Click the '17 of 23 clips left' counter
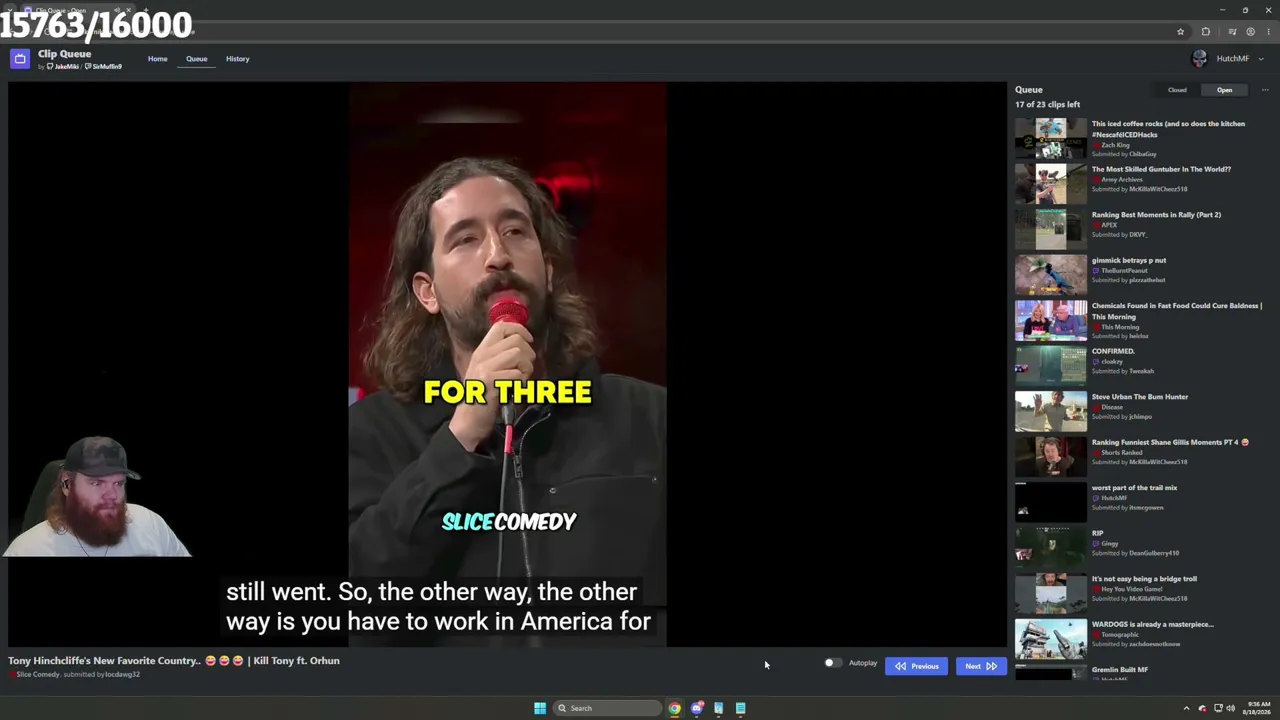1280x720 pixels. pos(1047,105)
